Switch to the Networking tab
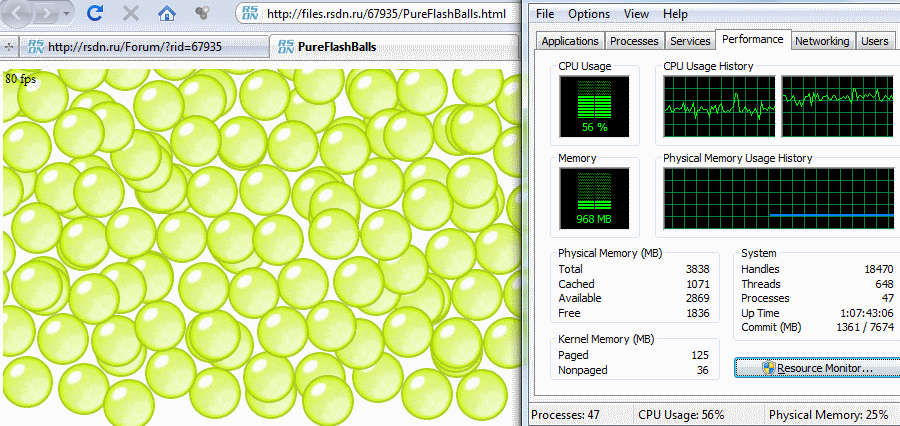900x426 pixels. pyautogui.click(x=822, y=41)
